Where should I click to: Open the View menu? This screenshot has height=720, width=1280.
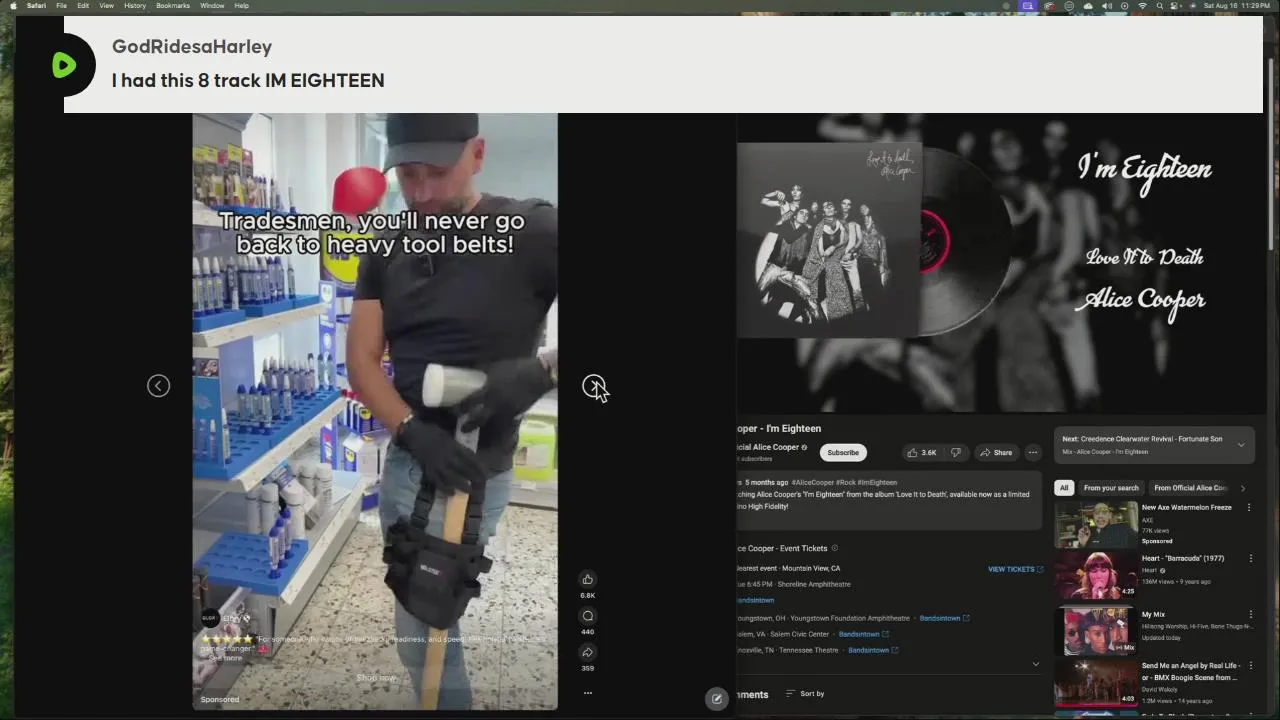point(106,5)
